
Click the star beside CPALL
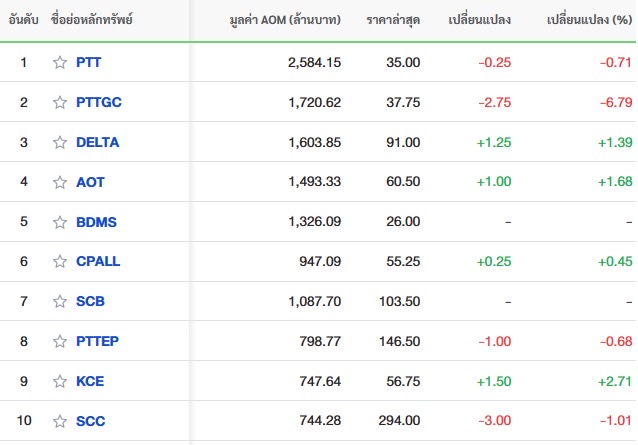point(60,261)
